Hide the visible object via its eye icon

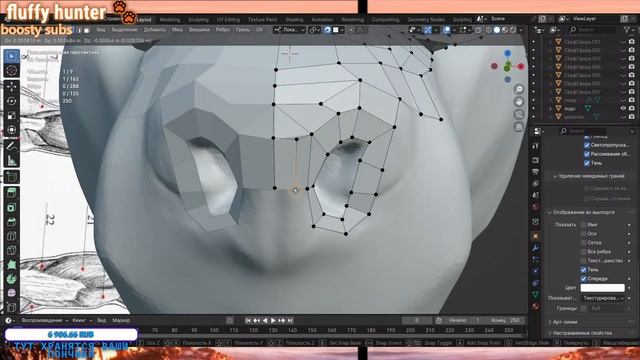point(623,108)
